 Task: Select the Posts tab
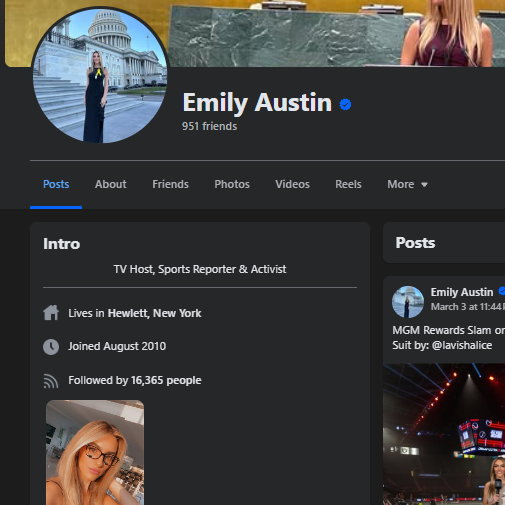(56, 184)
